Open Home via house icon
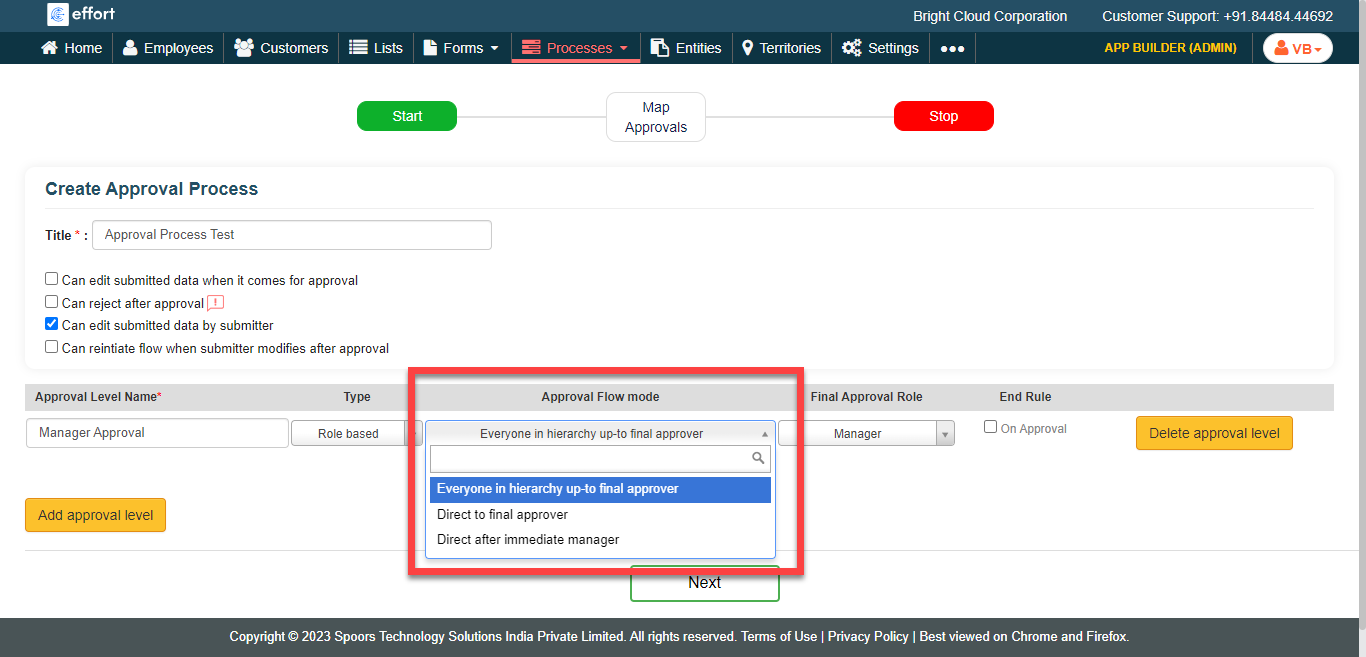The height and width of the screenshot is (657, 1366). 49,48
